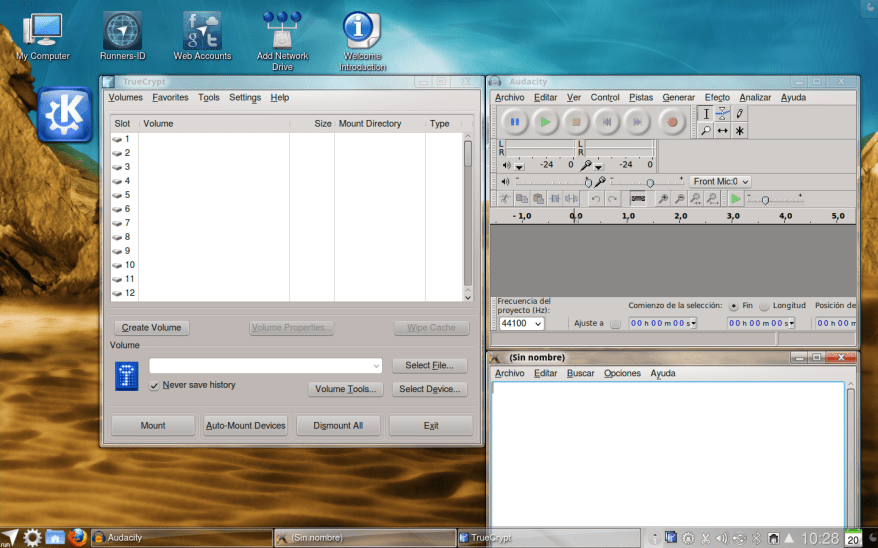This screenshot has width=878, height=548.
Task: Click inside Sin nombre text editor area
Action: click(668, 453)
